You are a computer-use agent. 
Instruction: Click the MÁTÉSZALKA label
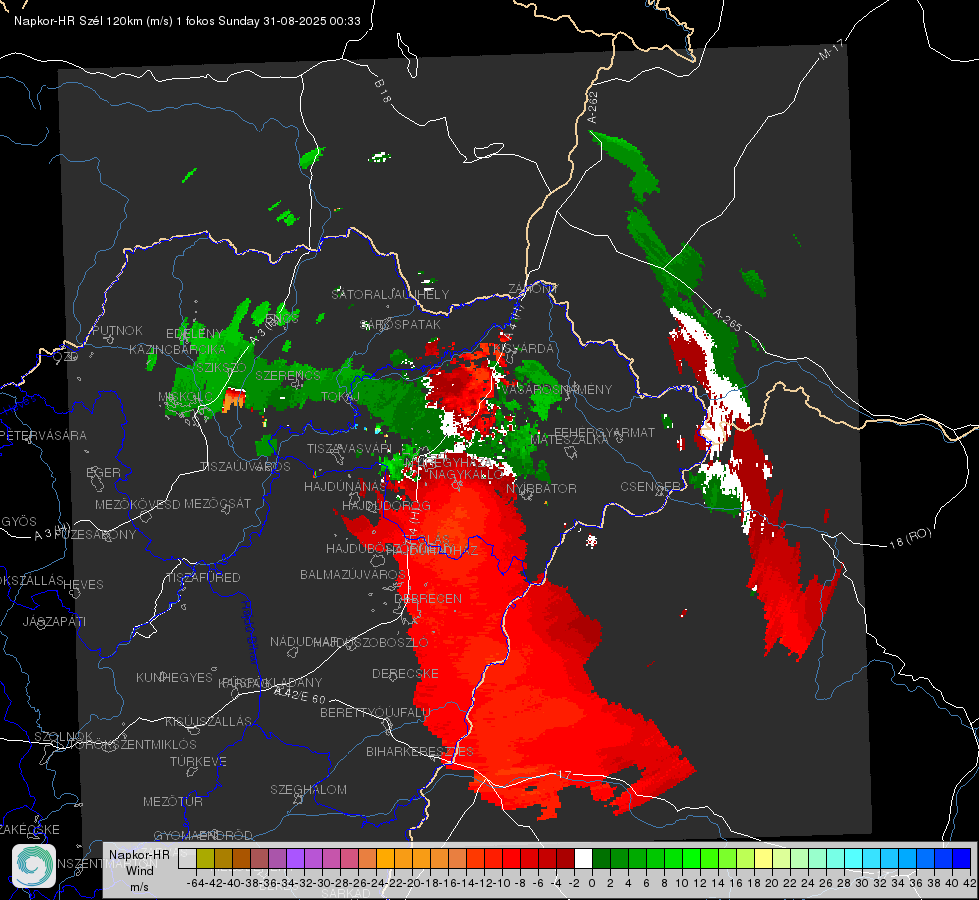click(568, 440)
